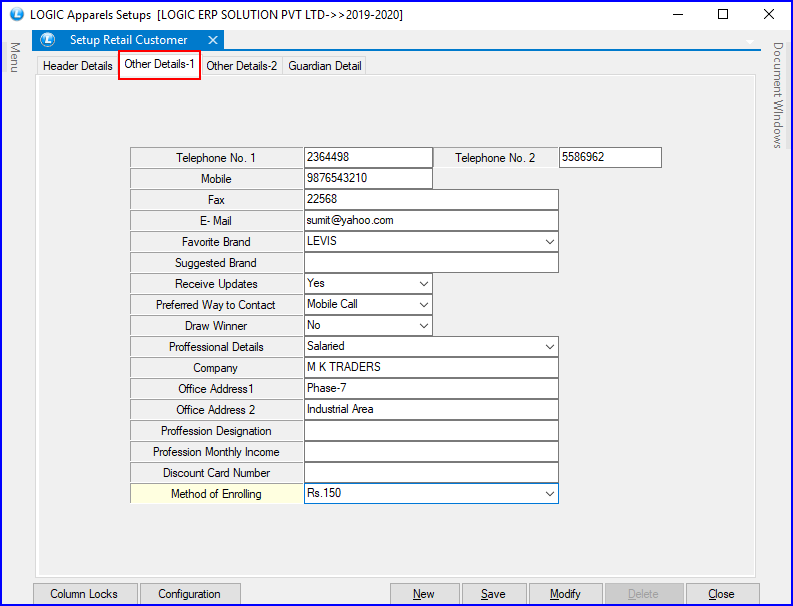The height and width of the screenshot is (606, 793).
Task: Click the New button
Action: coord(424,594)
